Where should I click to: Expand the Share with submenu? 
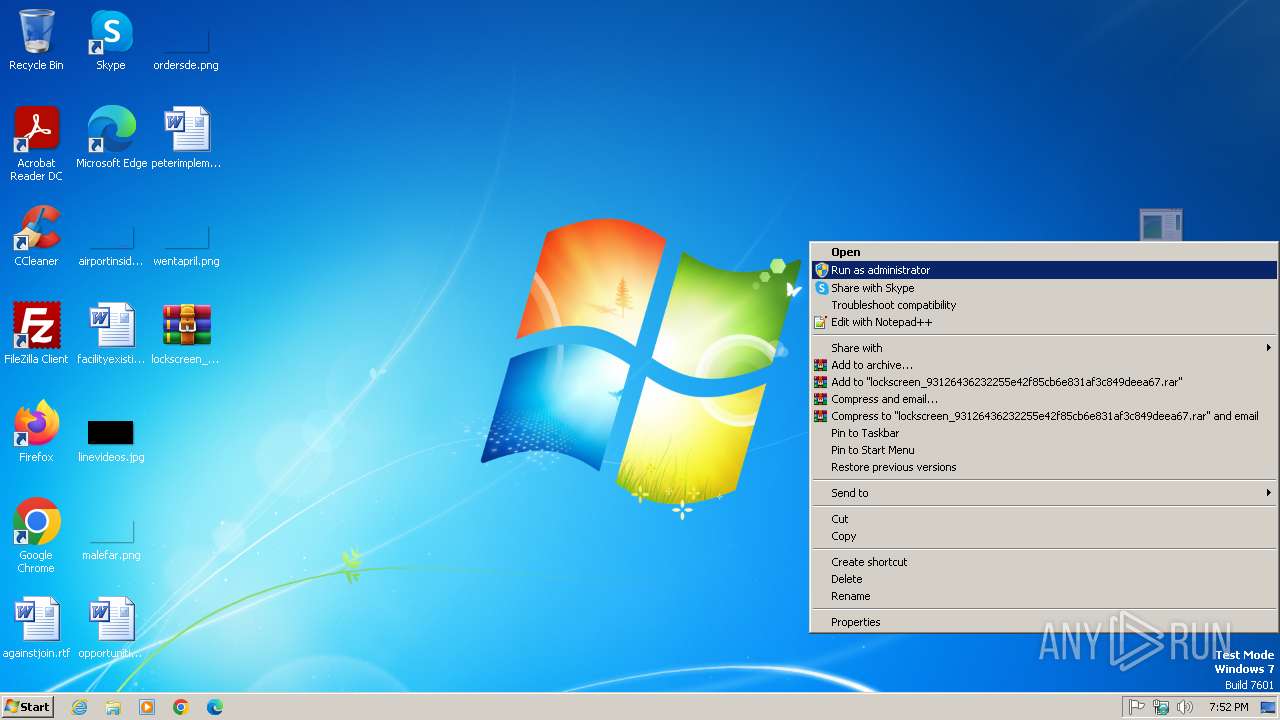pos(1043,348)
